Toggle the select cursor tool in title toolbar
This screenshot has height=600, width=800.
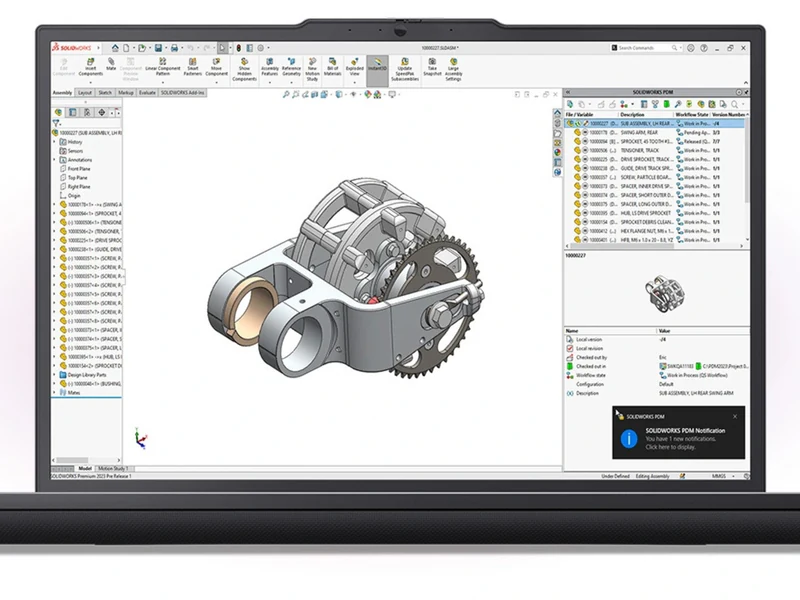tap(222, 48)
